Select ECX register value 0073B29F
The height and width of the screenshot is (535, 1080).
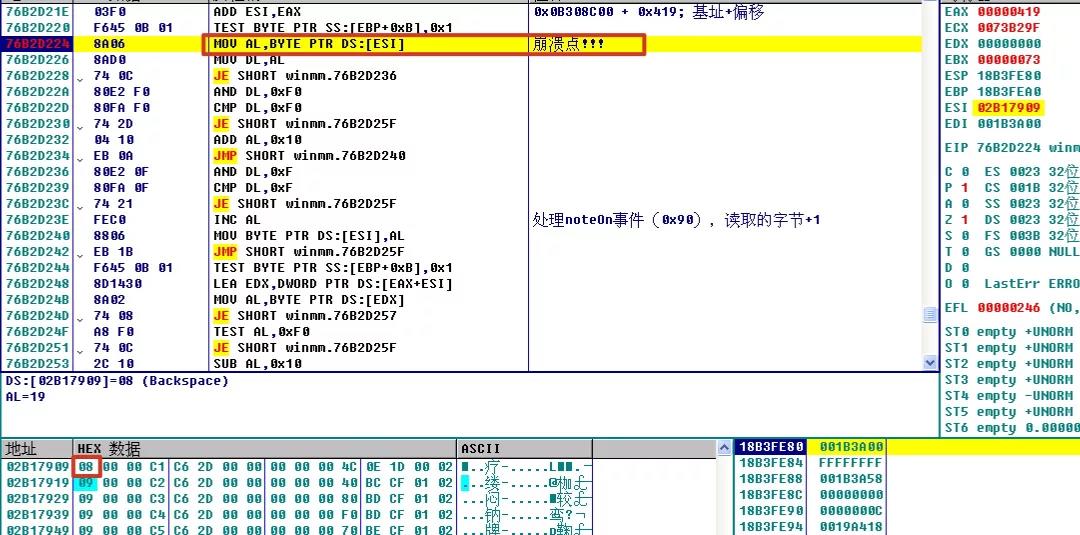[1009, 28]
